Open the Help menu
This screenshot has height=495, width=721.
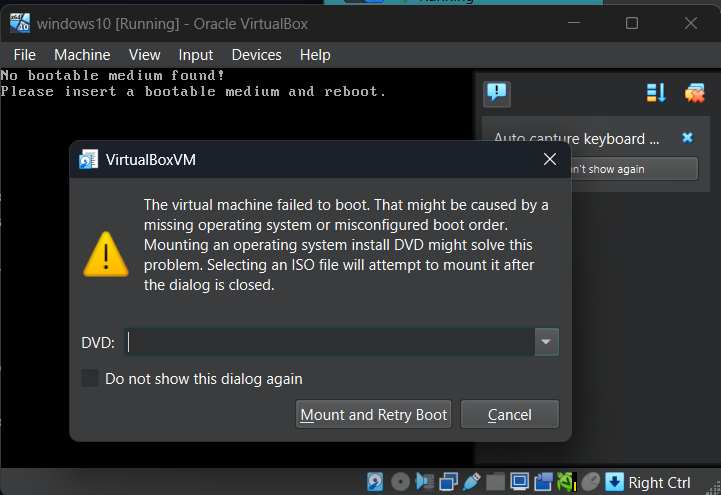click(315, 55)
